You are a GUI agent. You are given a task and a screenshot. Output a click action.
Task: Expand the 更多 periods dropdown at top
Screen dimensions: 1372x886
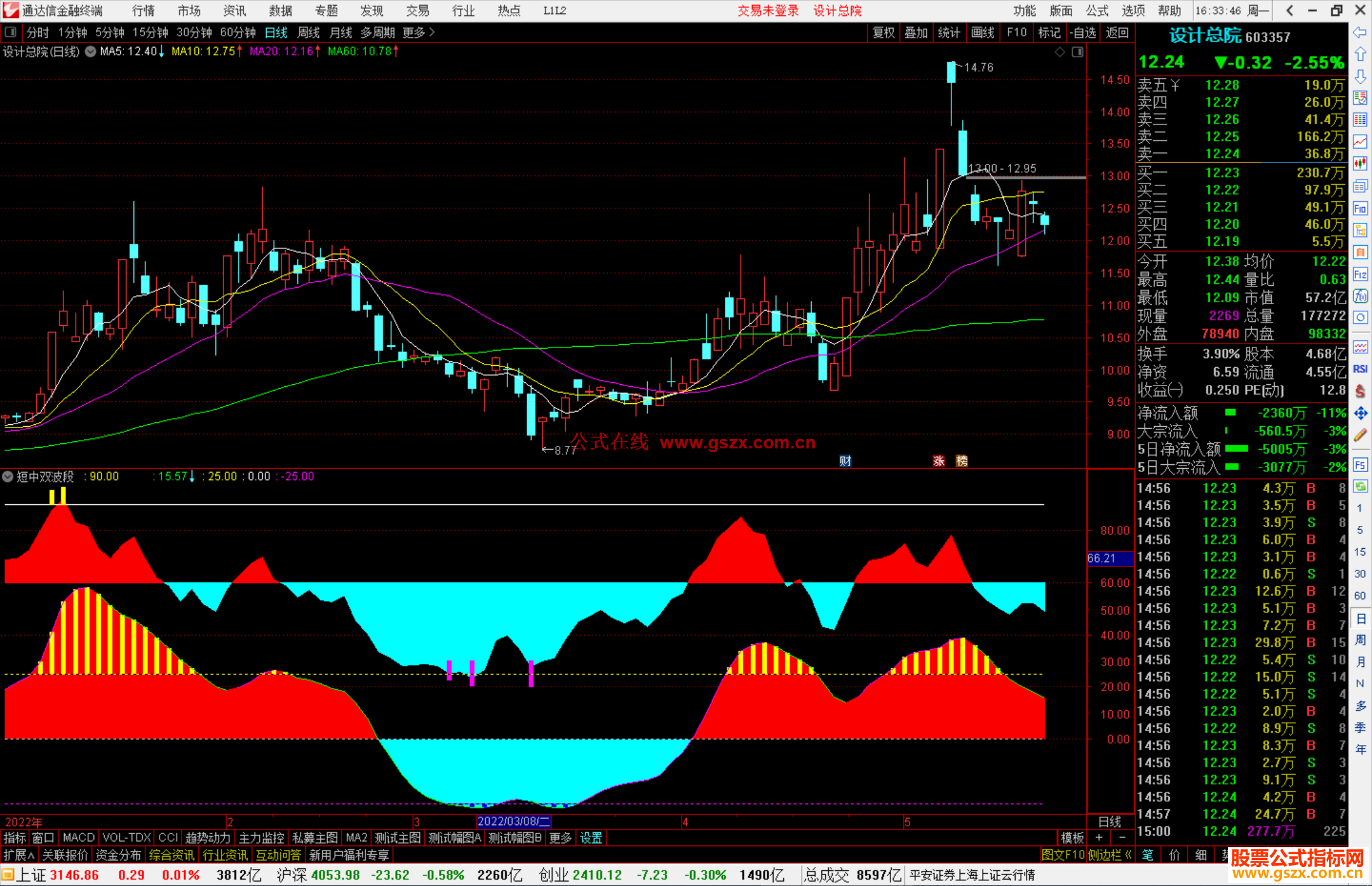(x=419, y=32)
